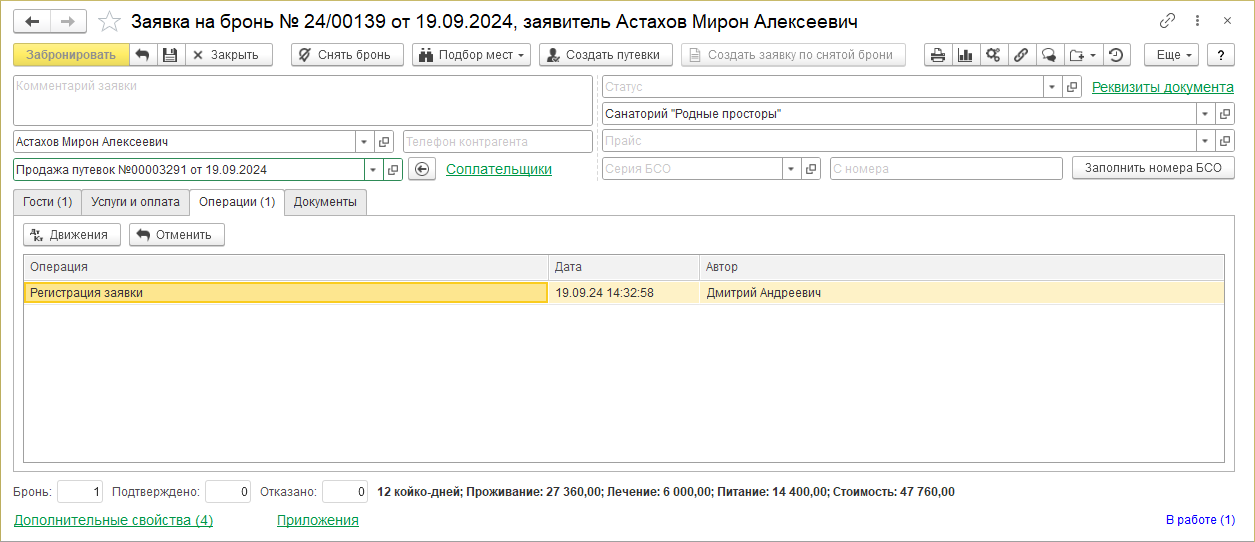The image size is (1255, 542).
Task: Click the printer icon in the toolbar
Action: click(x=937, y=55)
